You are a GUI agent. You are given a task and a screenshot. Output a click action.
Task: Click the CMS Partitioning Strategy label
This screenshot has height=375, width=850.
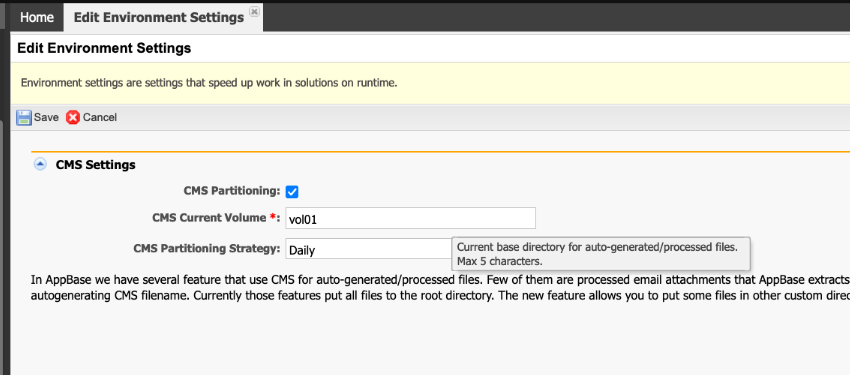(207, 249)
